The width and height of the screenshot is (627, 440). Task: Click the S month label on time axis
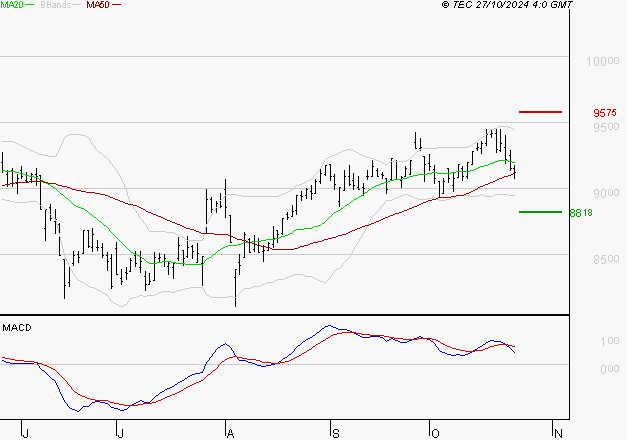[335, 433]
